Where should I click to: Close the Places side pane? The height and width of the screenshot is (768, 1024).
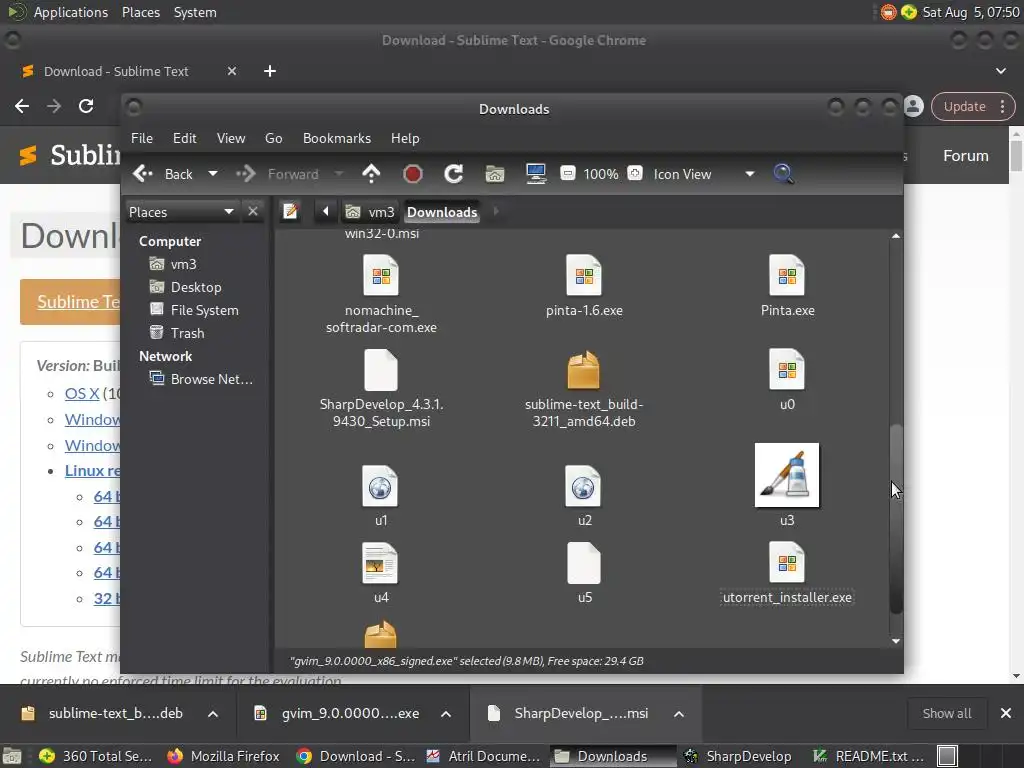(253, 212)
